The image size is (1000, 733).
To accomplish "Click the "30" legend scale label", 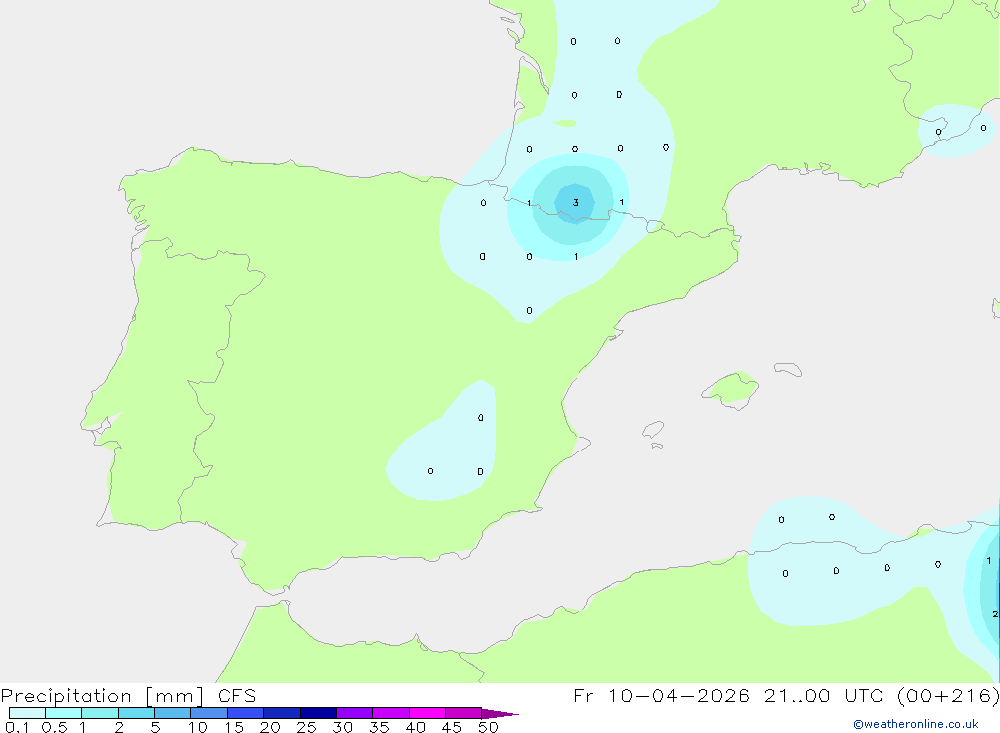I will (x=342, y=727).
